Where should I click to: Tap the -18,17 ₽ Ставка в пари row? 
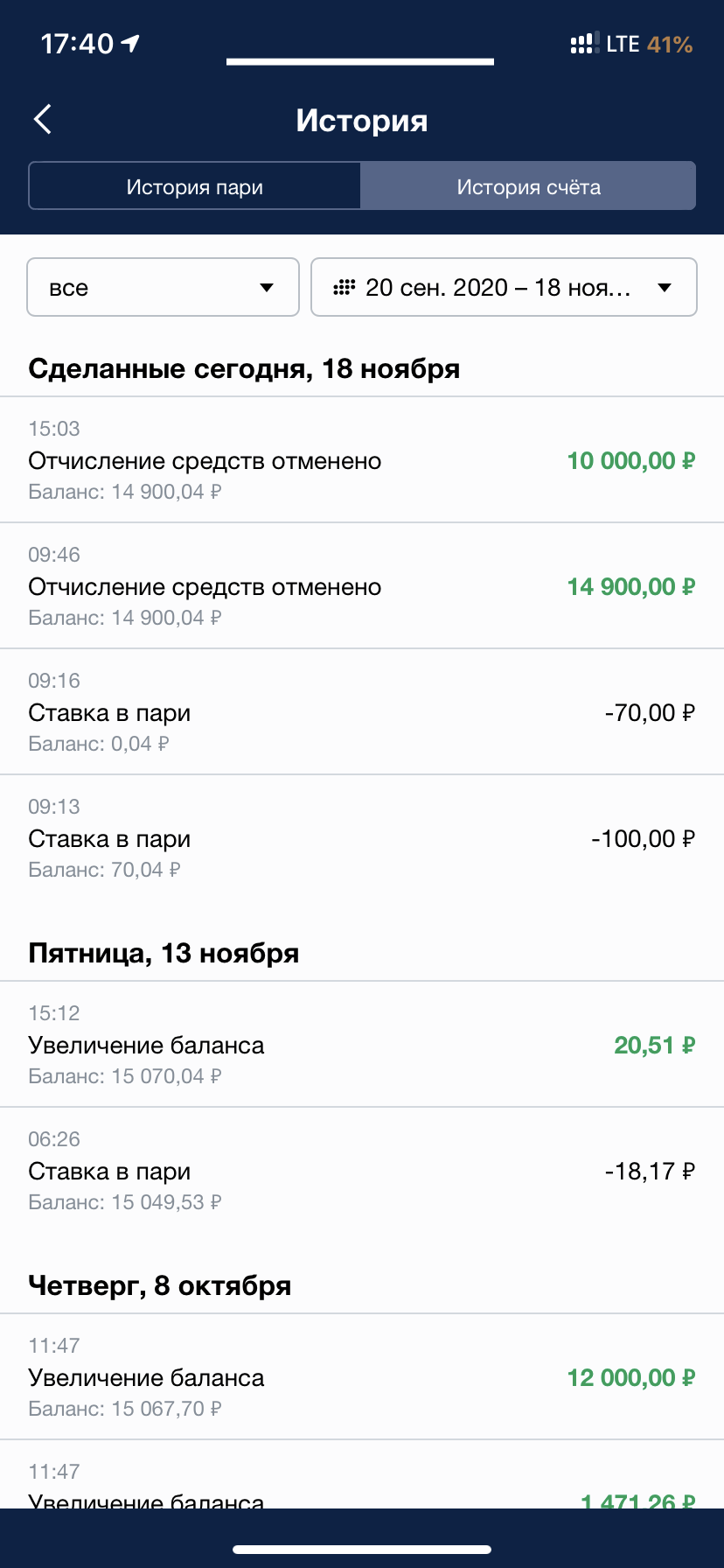point(362,1171)
